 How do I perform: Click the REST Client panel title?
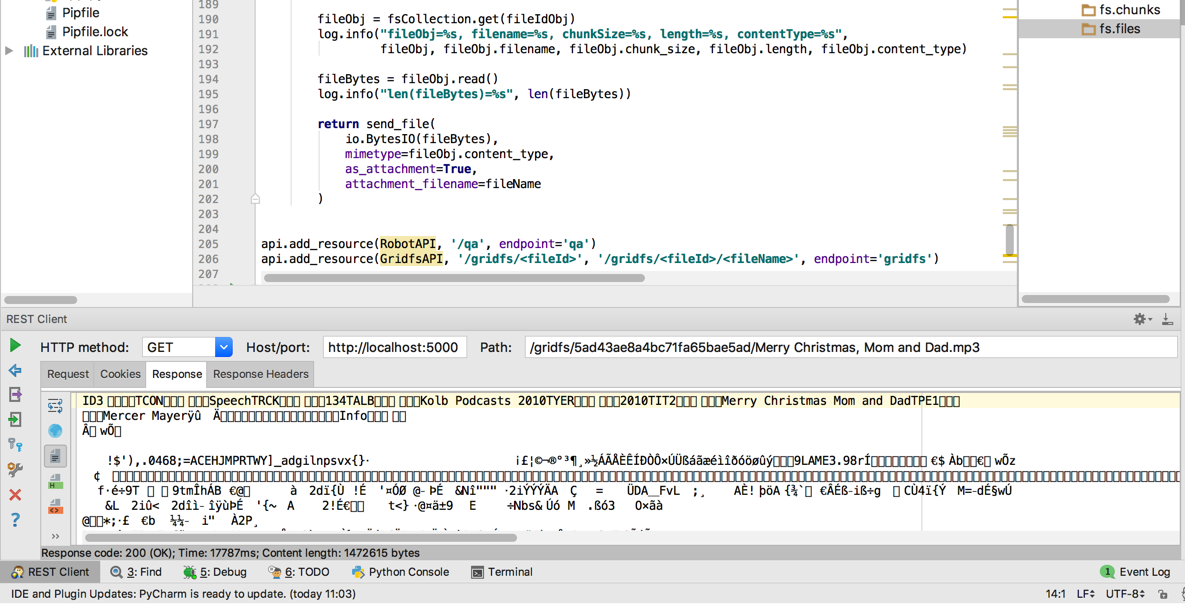[37, 319]
